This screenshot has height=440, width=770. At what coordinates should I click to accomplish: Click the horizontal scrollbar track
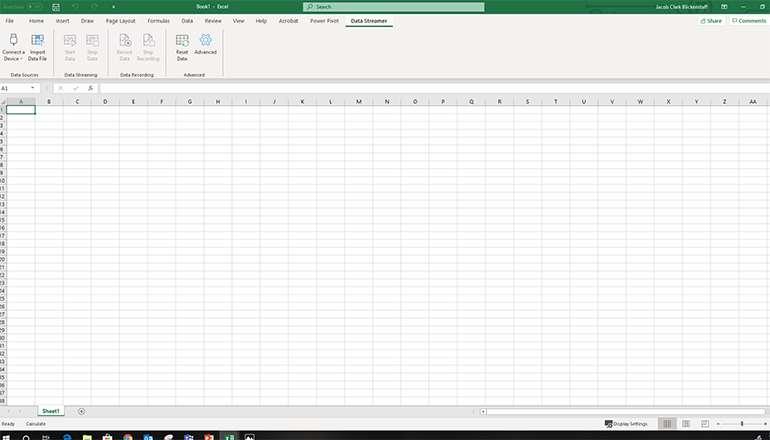pos(626,412)
